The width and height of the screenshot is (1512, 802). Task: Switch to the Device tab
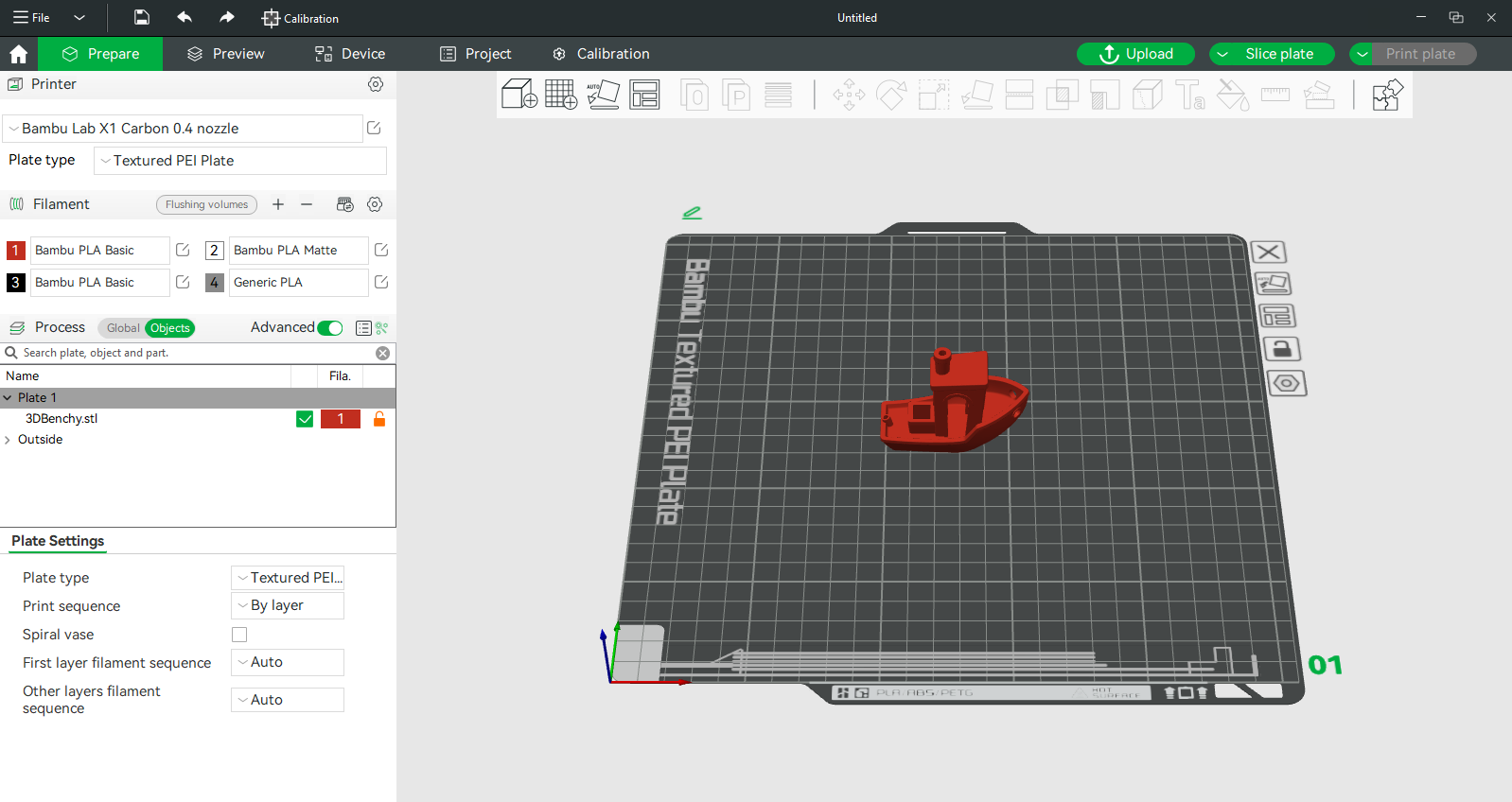[x=350, y=54]
